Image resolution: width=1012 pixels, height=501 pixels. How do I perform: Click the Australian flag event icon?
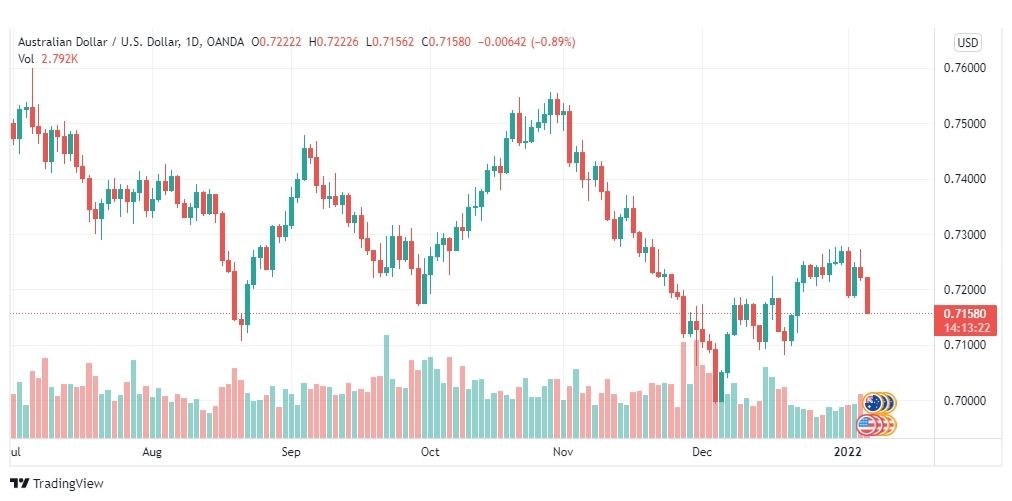point(873,403)
